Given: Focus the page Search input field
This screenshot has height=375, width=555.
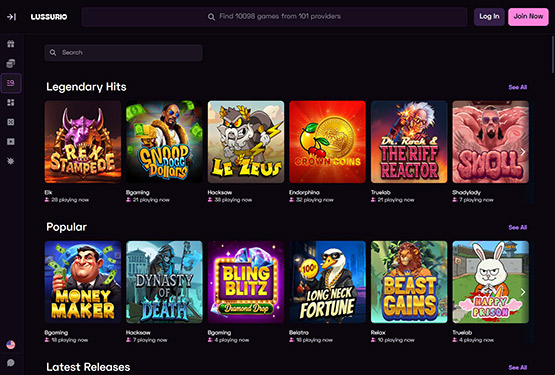Looking at the screenshot, I should pyautogui.click(x=124, y=52).
